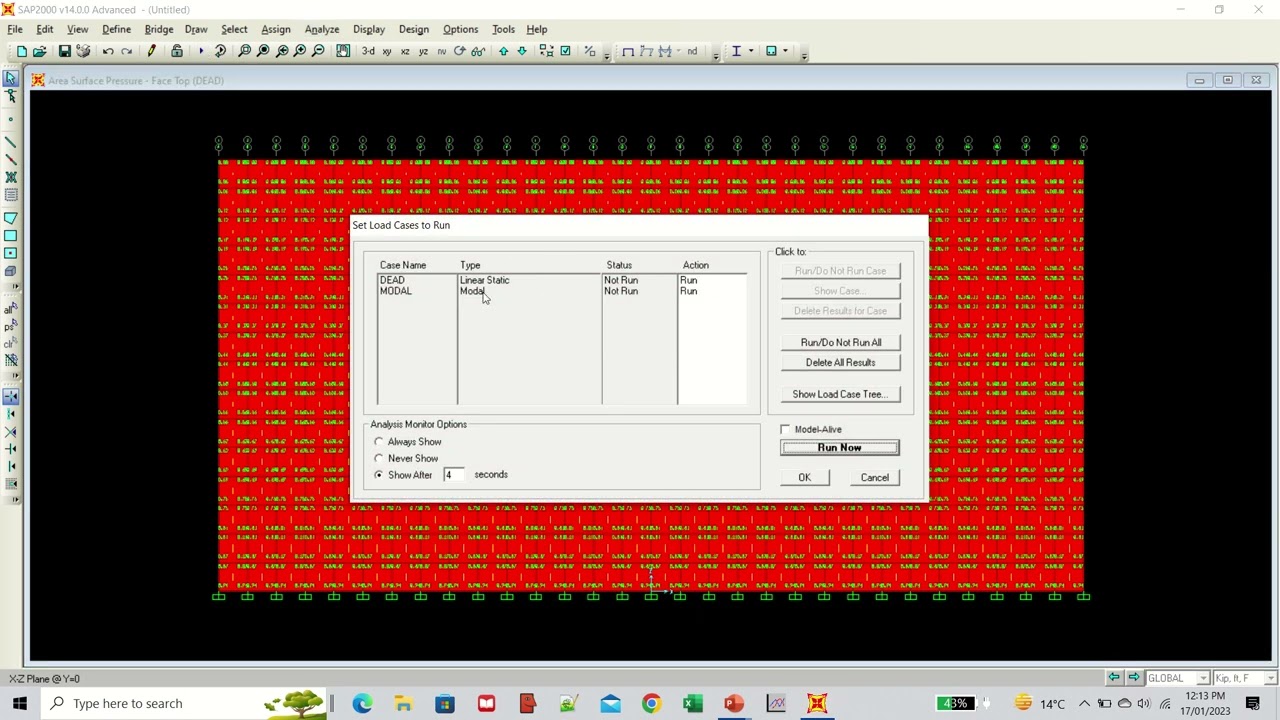The width and height of the screenshot is (1280, 720).
Task: Open the Define menu
Action: [x=116, y=29]
